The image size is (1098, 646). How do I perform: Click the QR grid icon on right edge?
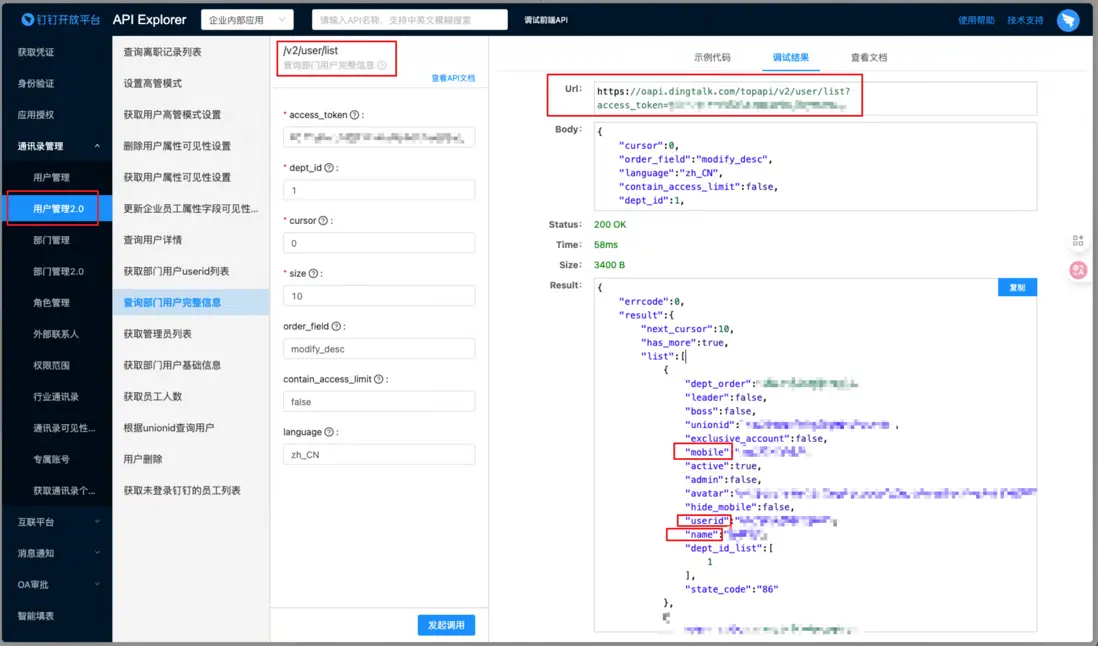[x=1078, y=241]
